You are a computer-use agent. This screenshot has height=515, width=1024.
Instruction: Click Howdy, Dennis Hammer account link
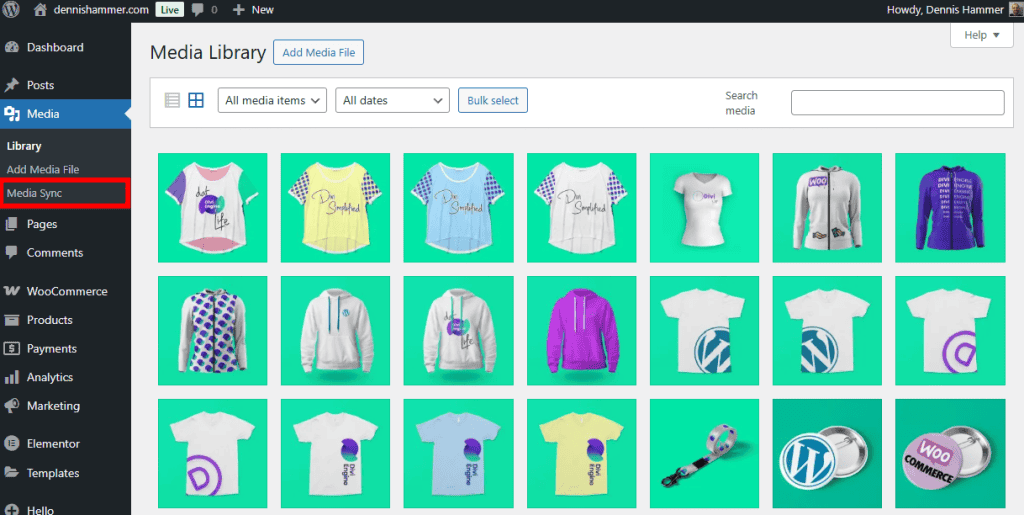pos(945,10)
